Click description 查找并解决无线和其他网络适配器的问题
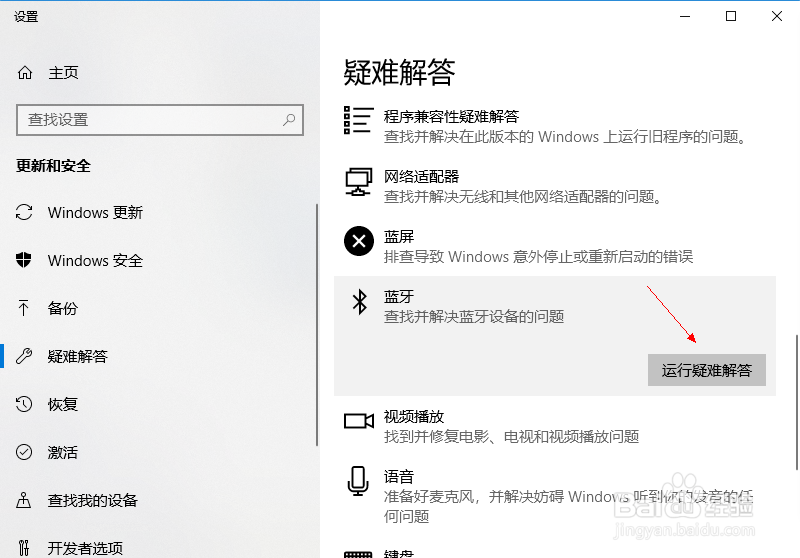Image resolution: width=800 pixels, height=558 pixels. [523, 196]
